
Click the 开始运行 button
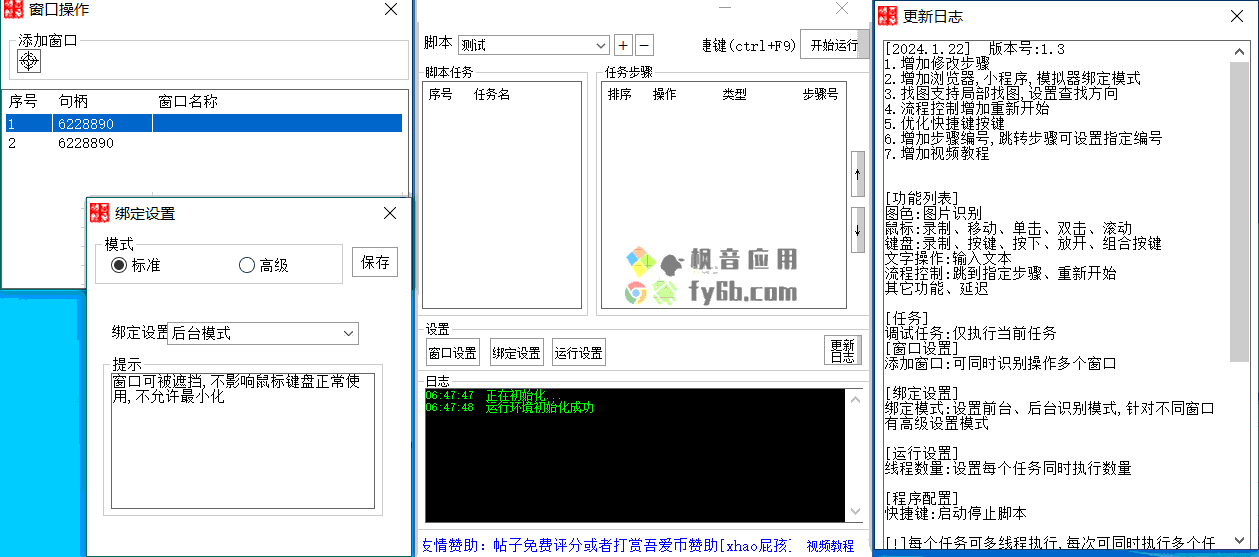834,45
